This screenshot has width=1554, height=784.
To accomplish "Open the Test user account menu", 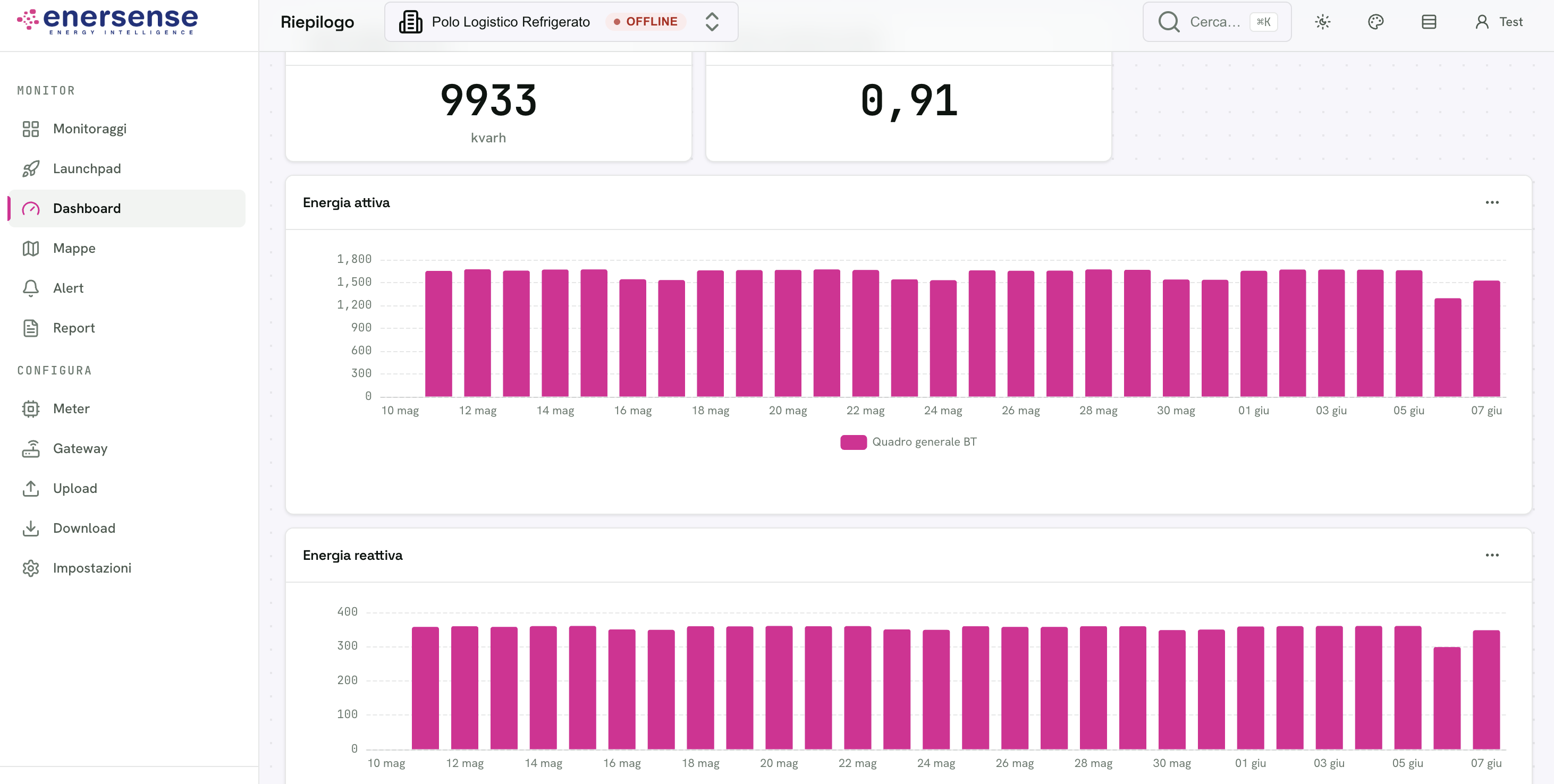I will [x=1499, y=22].
